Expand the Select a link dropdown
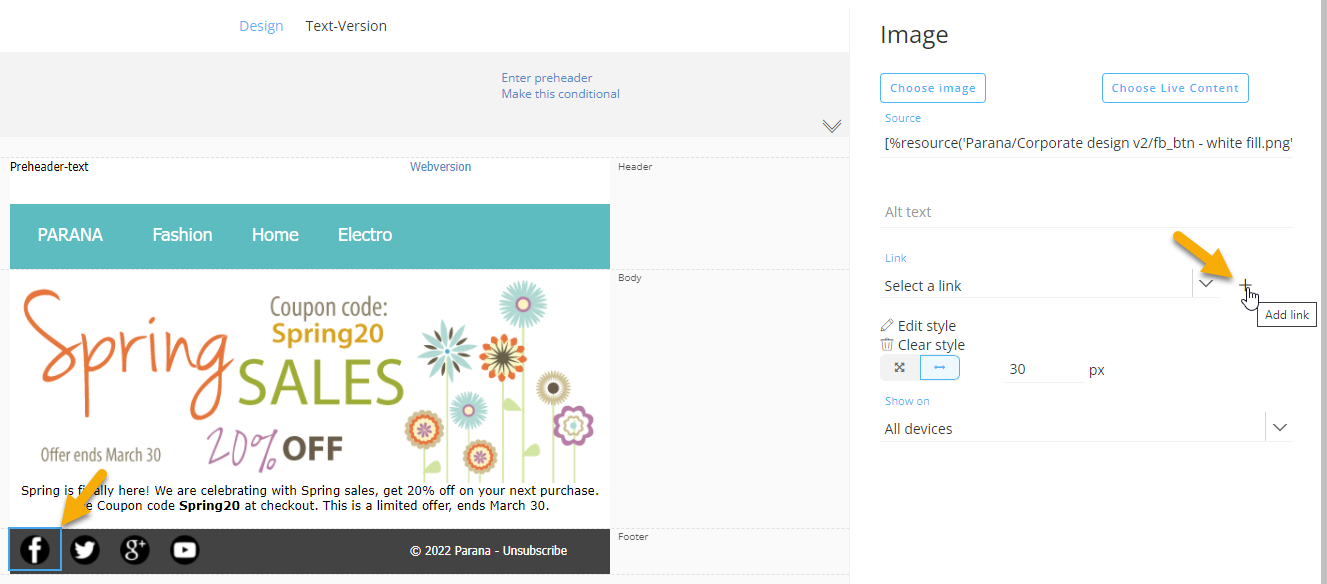Image resolution: width=1327 pixels, height=584 pixels. click(x=1206, y=284)
